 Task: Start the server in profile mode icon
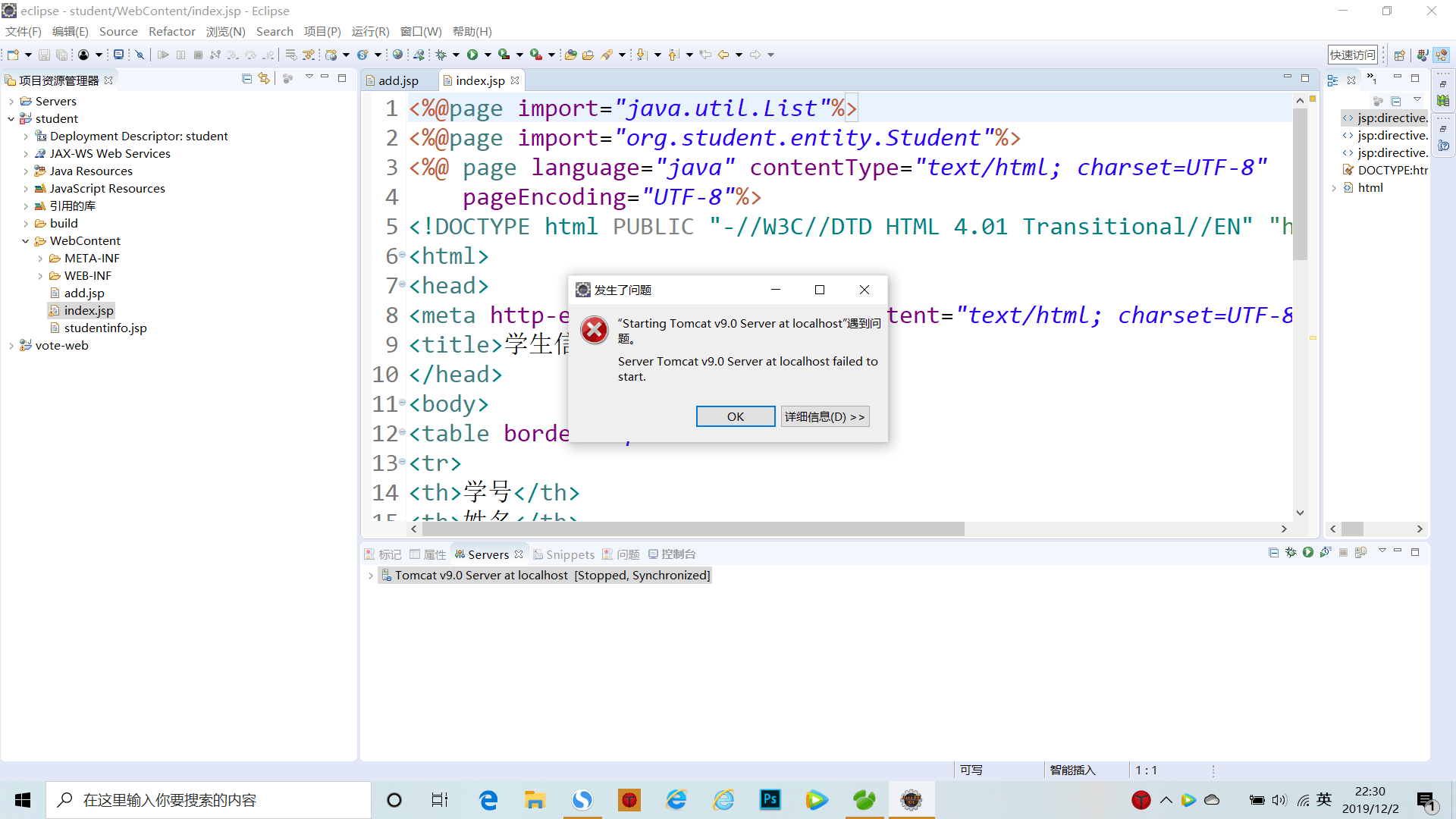(1326, 552)
